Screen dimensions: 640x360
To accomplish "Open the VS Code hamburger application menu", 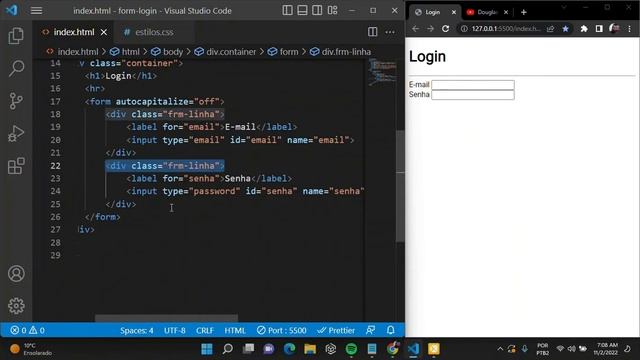I will click(36, 11).
